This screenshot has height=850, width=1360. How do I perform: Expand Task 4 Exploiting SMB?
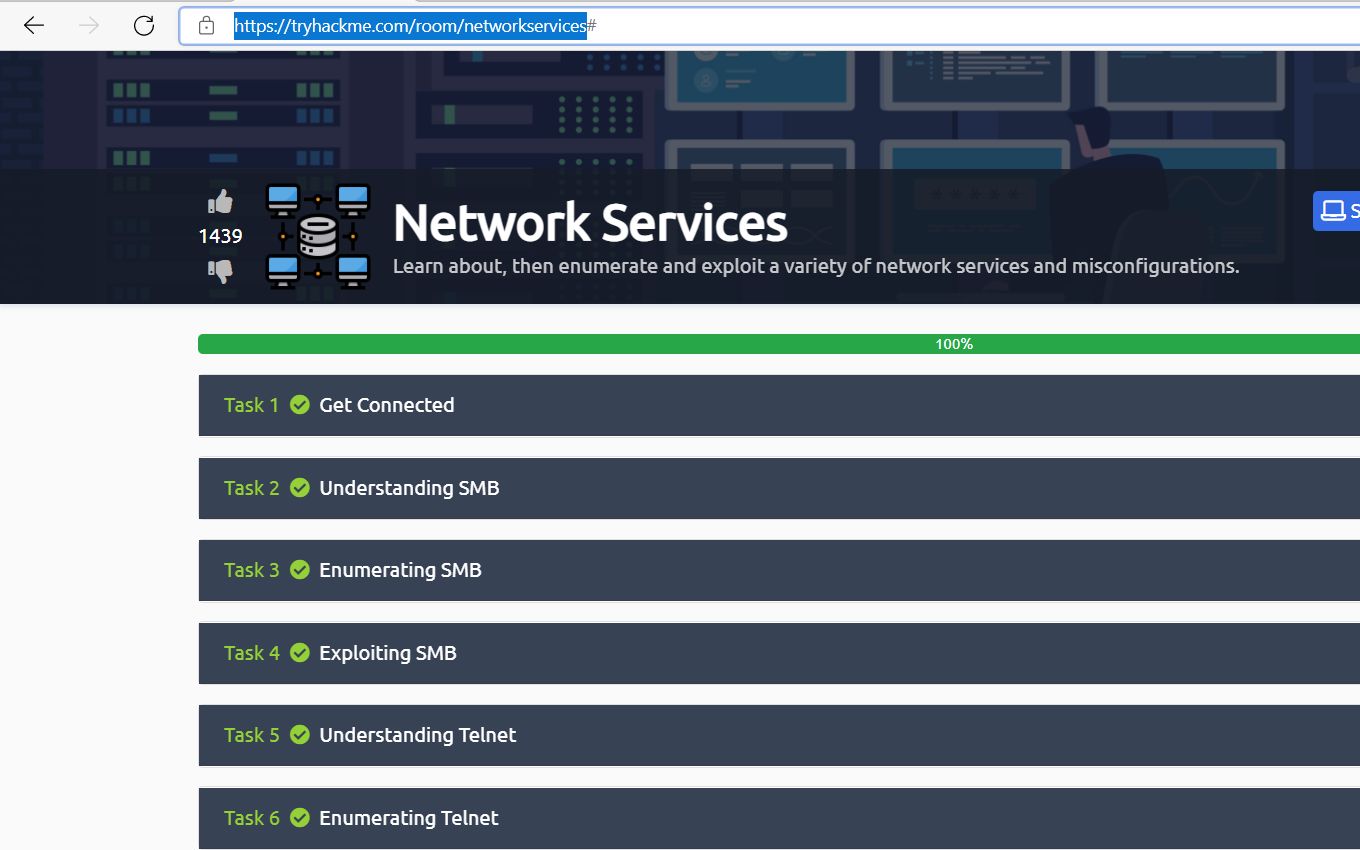coord(779,653)
